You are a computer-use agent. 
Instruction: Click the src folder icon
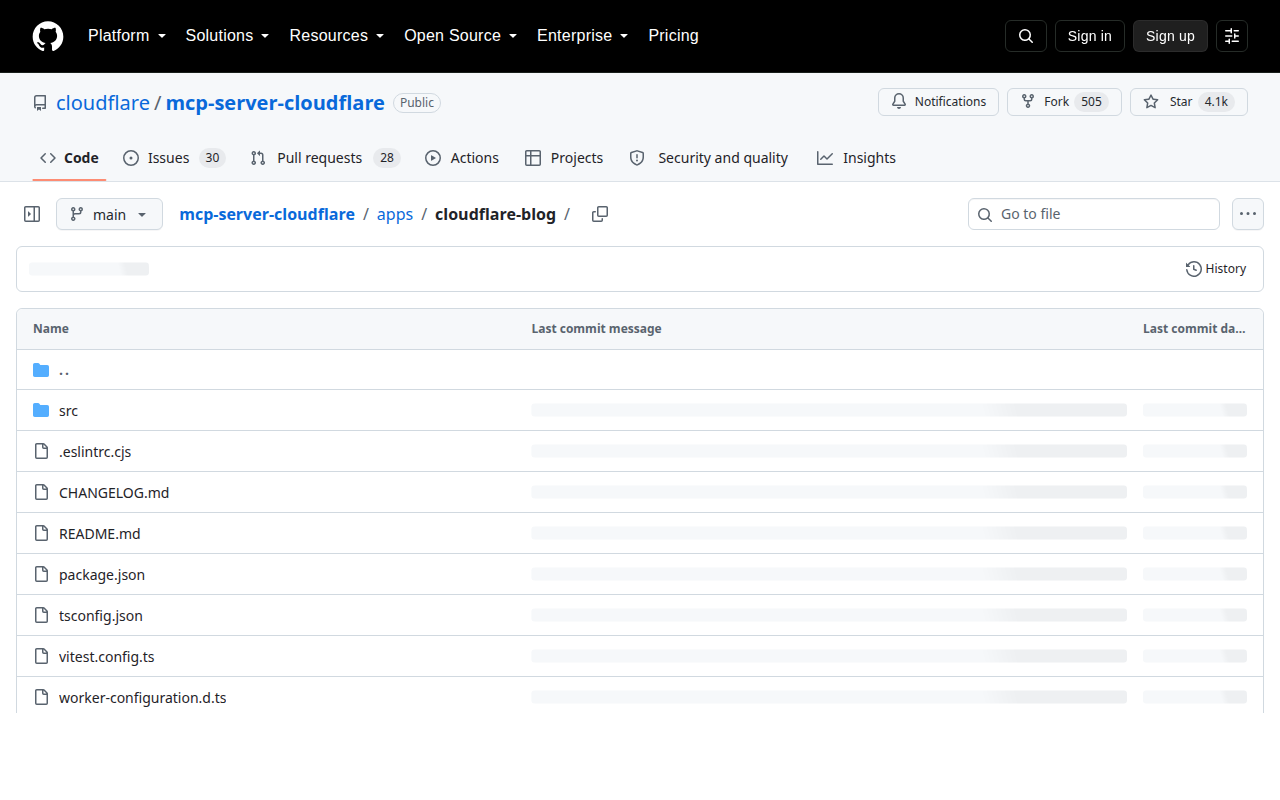pyautogui.click(x=41, y=411)
